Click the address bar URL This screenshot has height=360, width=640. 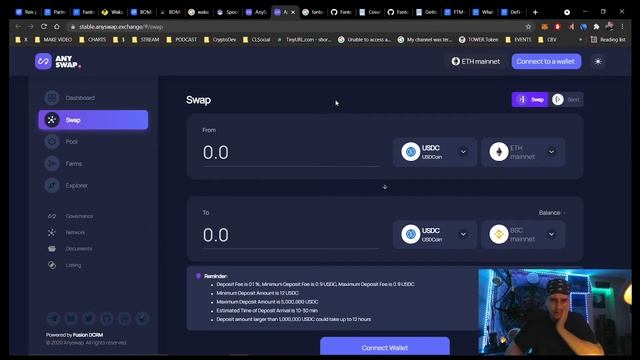click(x=121, y=27)
